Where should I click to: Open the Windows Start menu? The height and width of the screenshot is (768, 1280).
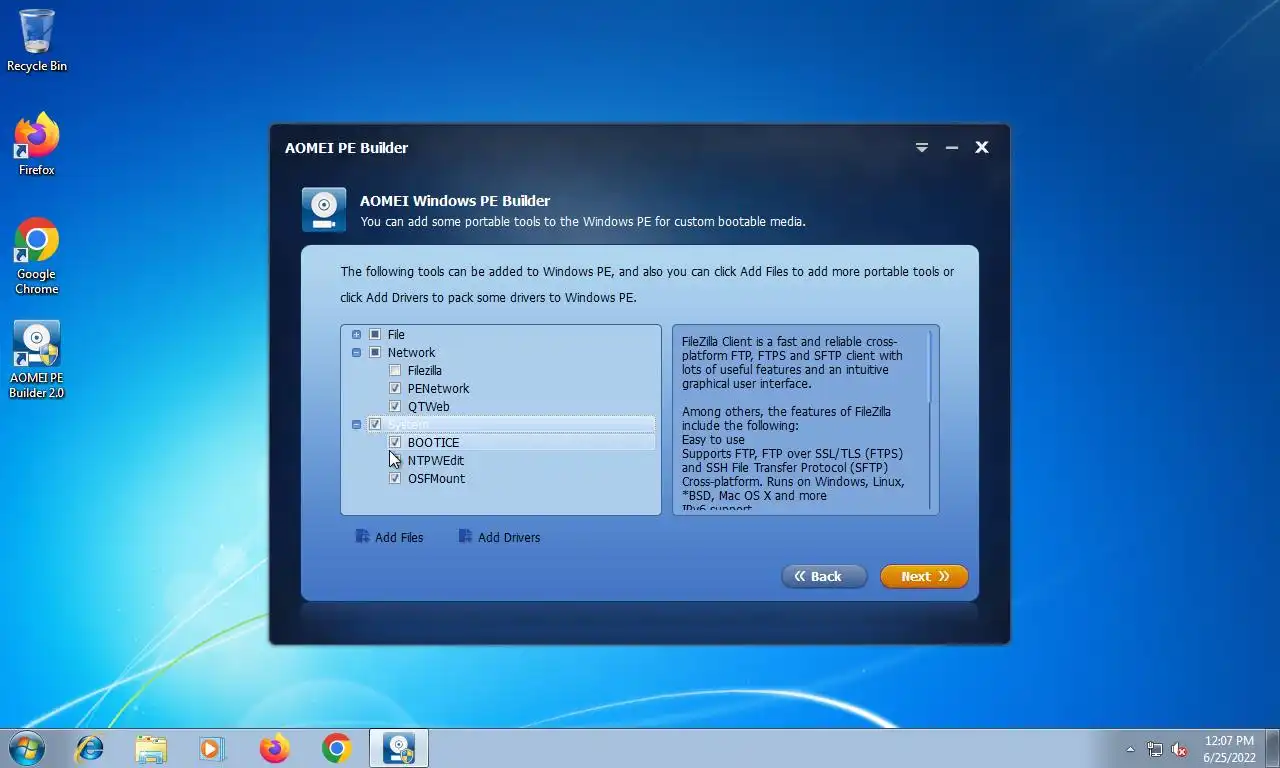pos(26,748)
